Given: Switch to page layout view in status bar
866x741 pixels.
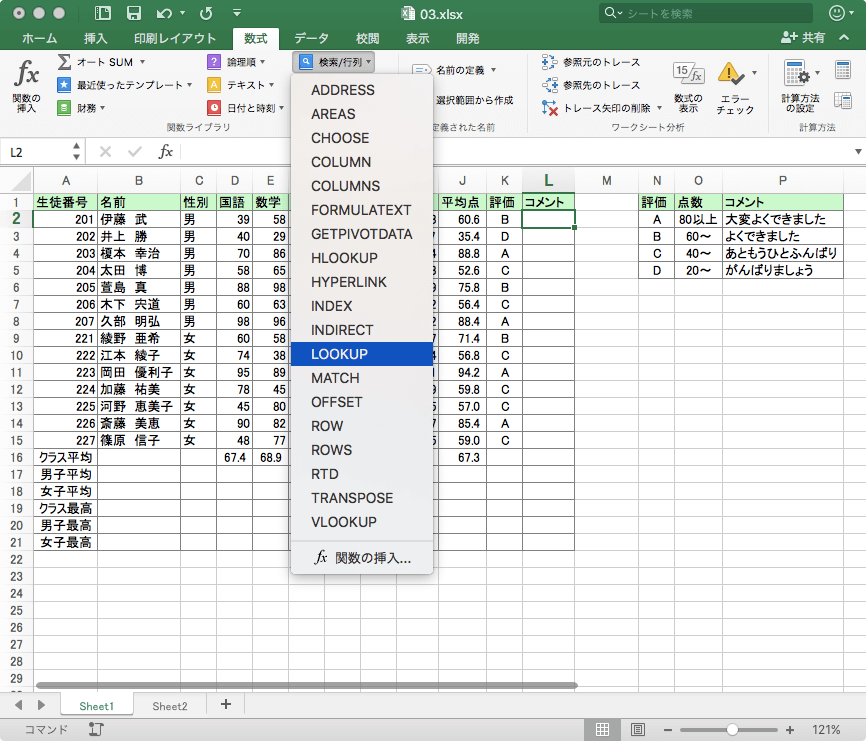Looking at the screenshot, I should point(637,730).
